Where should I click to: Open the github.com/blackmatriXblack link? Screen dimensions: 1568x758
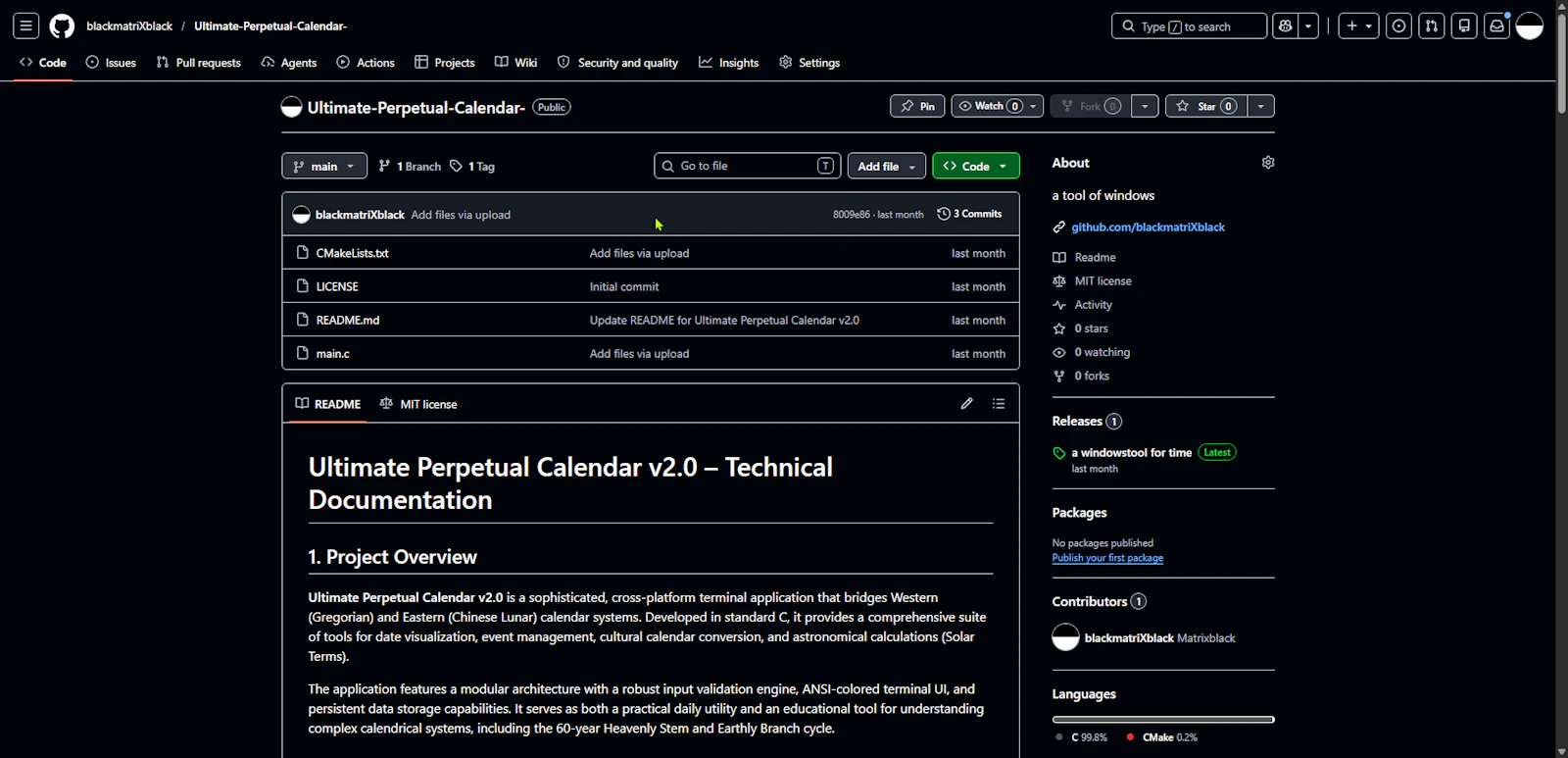[1148, 227]
